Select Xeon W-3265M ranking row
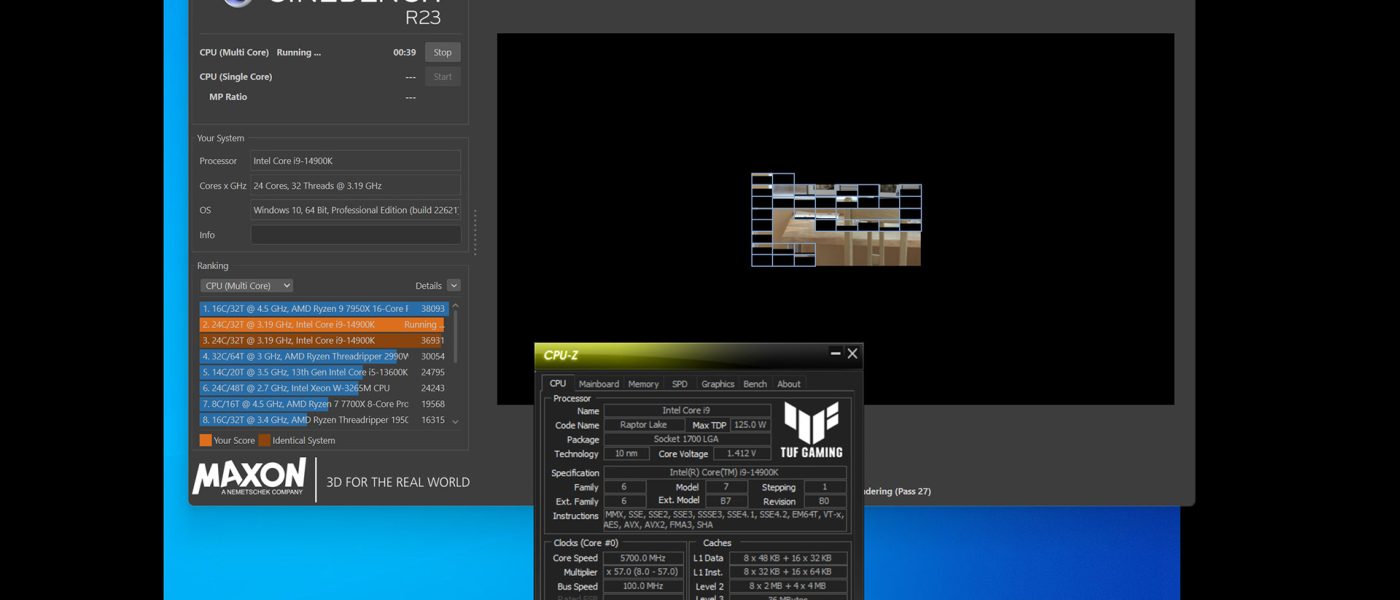 (323, 388)
